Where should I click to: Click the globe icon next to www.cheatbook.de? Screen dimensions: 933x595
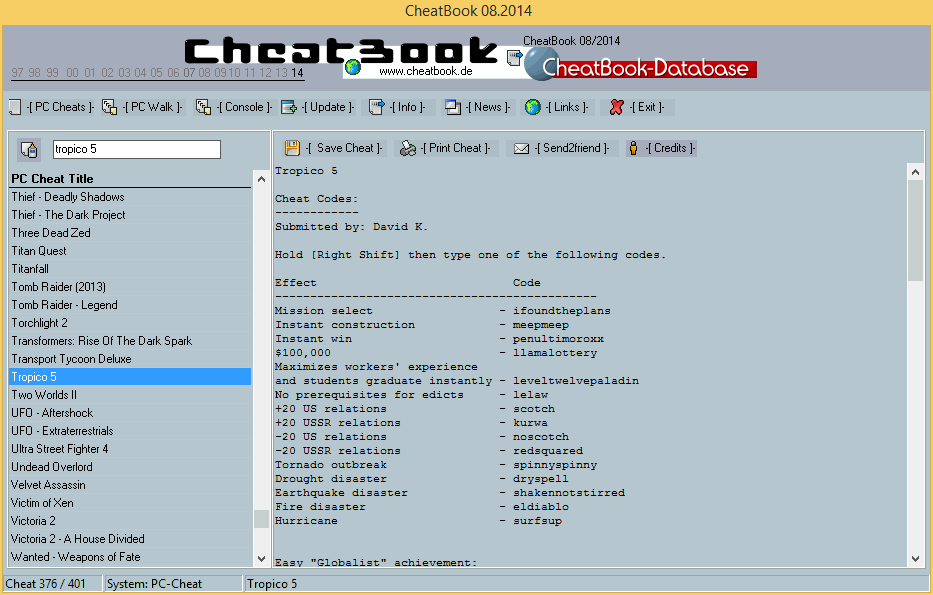click(353, 67)
